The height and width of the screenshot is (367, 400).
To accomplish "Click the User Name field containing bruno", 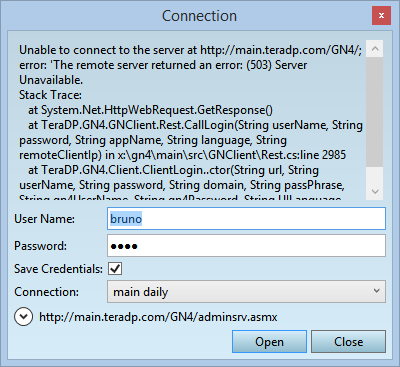I will click(246, 219).
